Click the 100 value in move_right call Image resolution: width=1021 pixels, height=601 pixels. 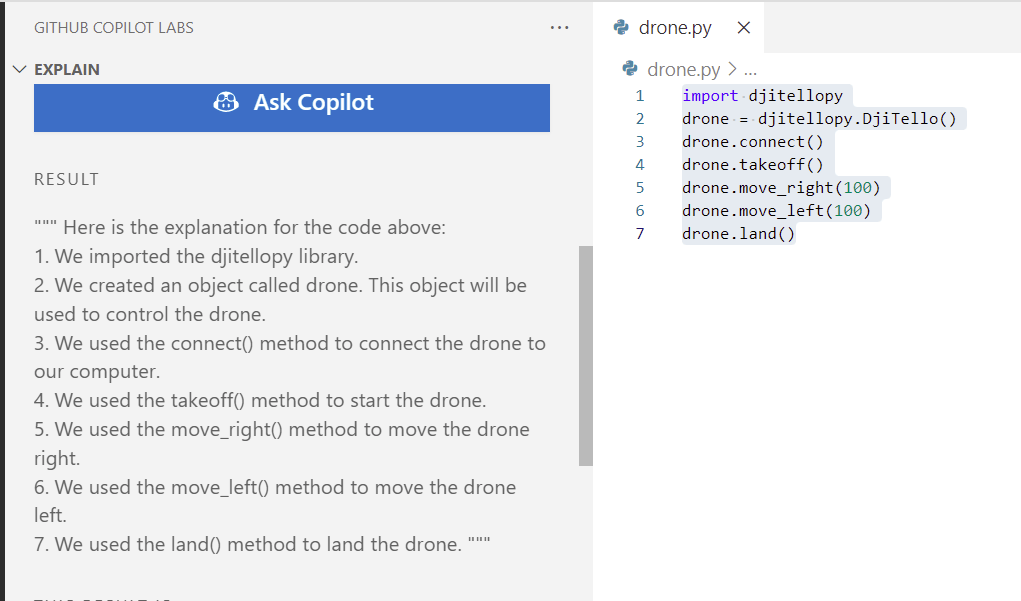(857, 188)
